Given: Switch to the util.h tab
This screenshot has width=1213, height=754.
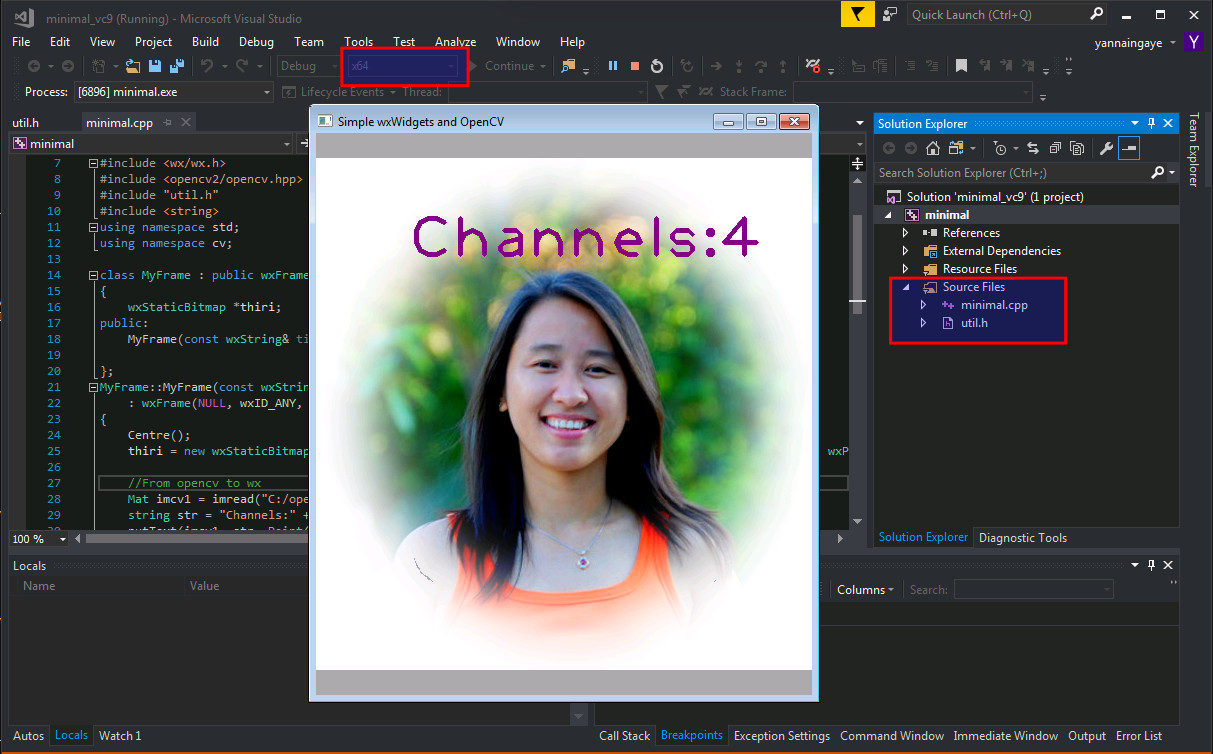Looking at the screenshot, I should [x=25, y=122].
